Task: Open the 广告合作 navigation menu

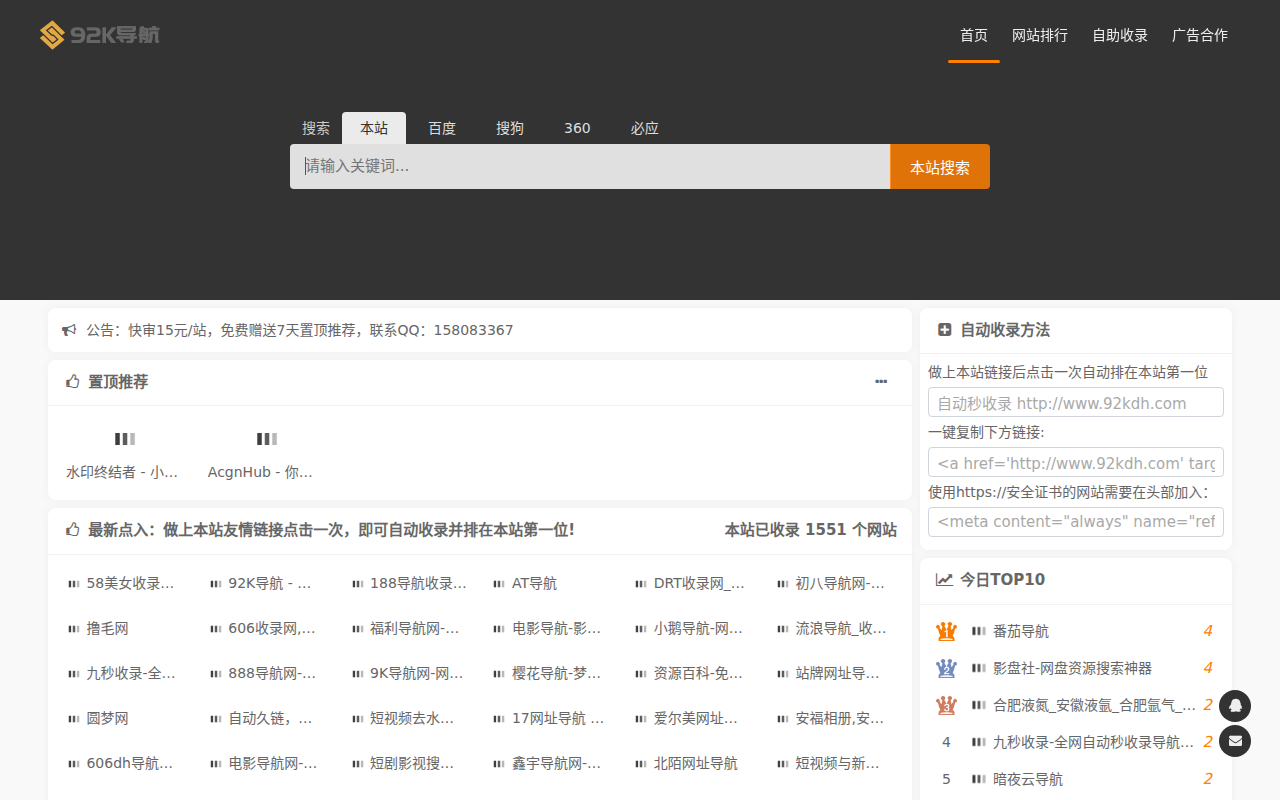Action: click(1199, 35)
